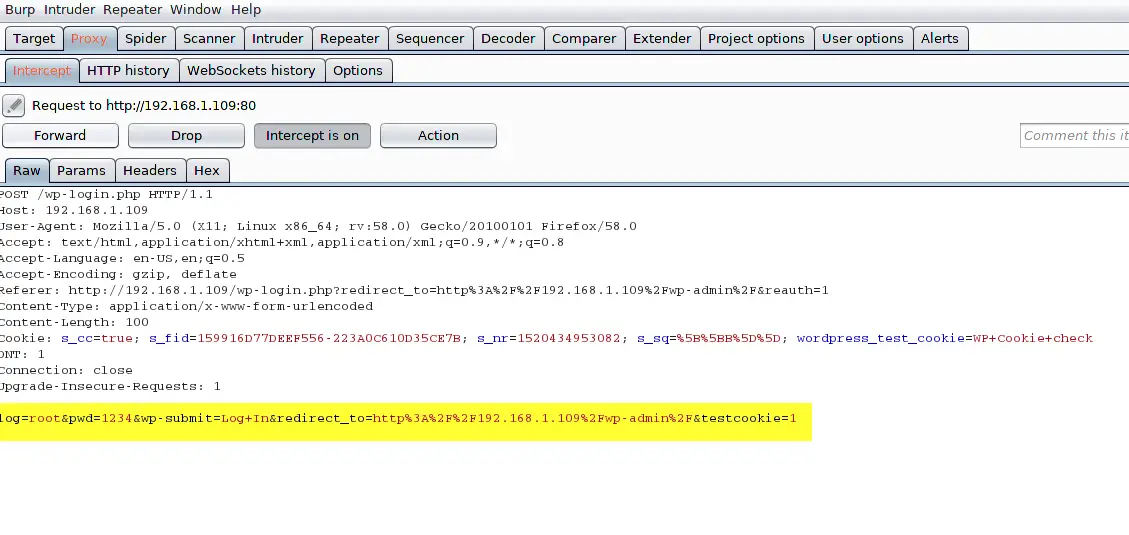Open the Decoder tab
This screenshot has width=1129, height=535.
click(x=508, y=39)
